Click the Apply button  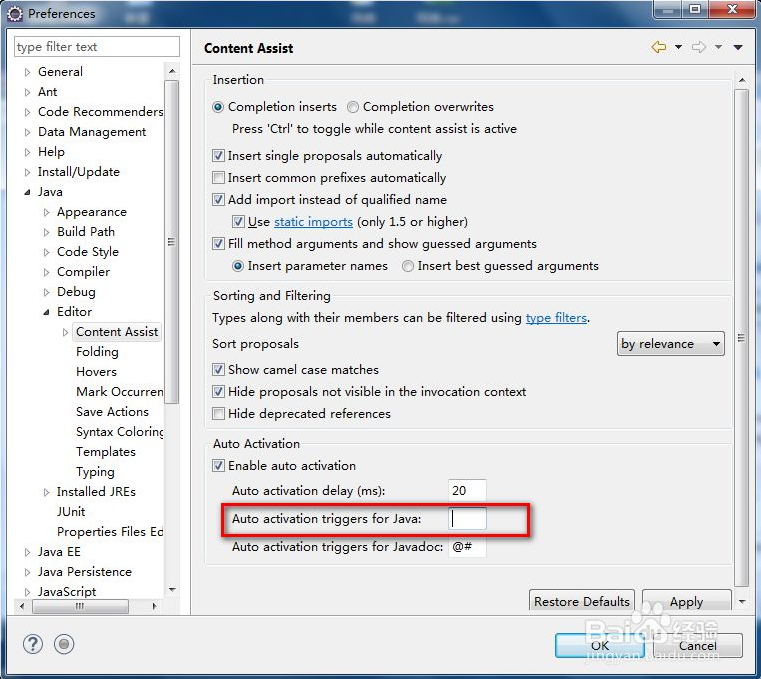(x=686, y=601)
